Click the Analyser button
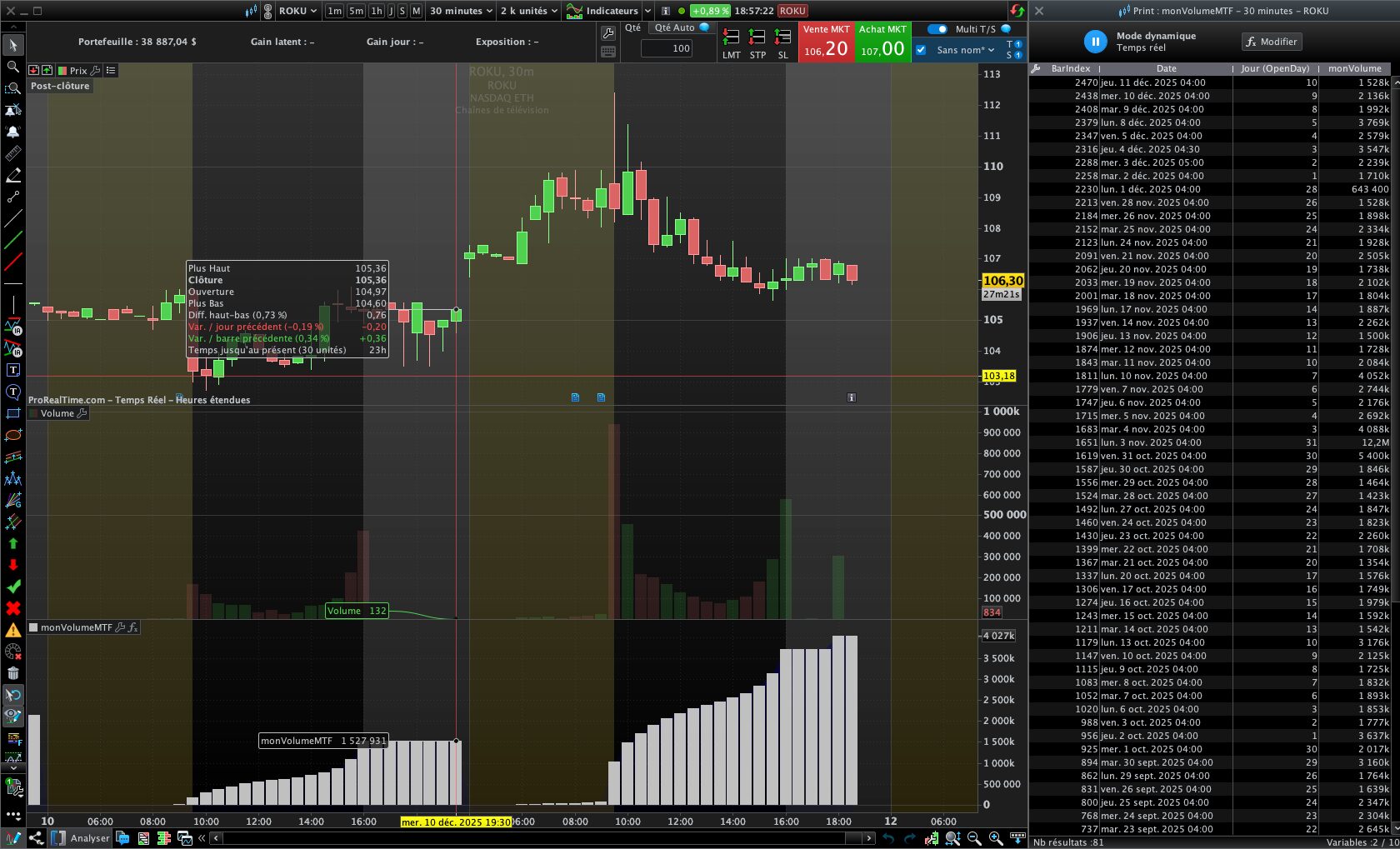The image size is (1400, 849). [x=81, y=838]
